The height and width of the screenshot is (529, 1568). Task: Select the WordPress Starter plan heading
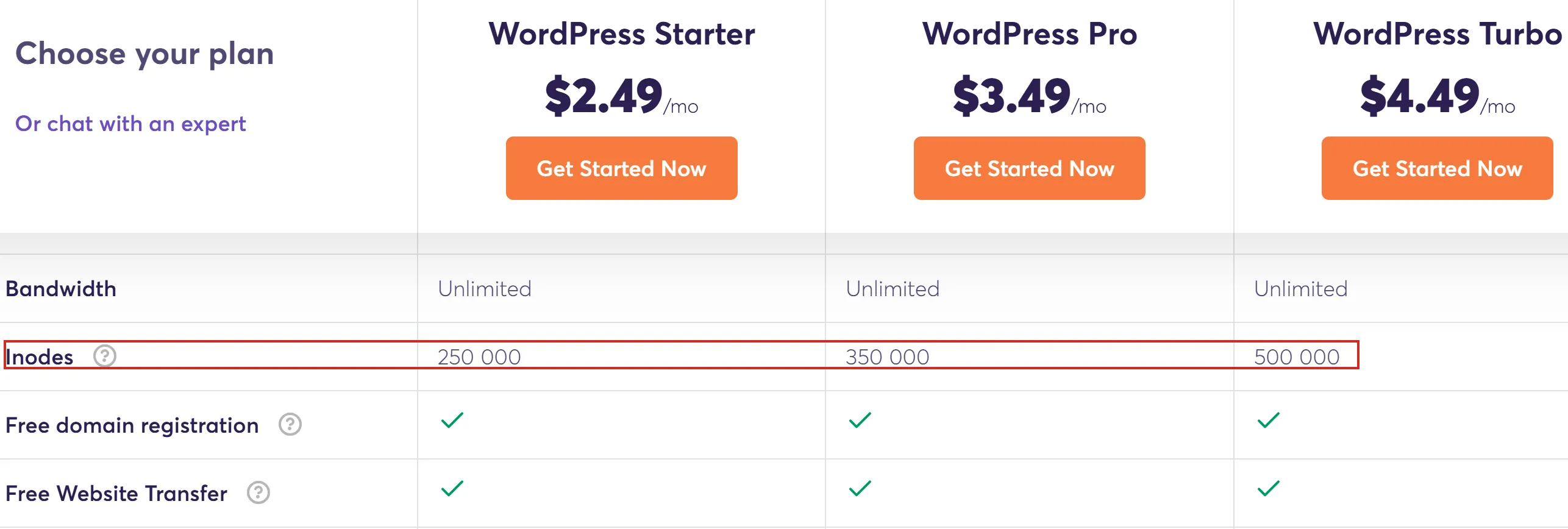point(621,34)
